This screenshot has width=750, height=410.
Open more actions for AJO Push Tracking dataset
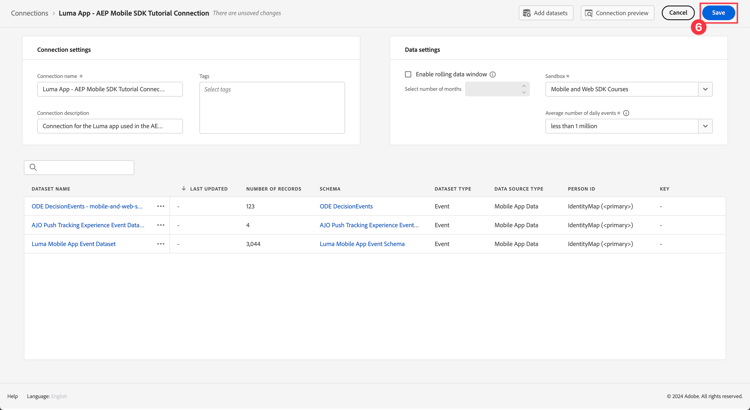coord(161,225)
